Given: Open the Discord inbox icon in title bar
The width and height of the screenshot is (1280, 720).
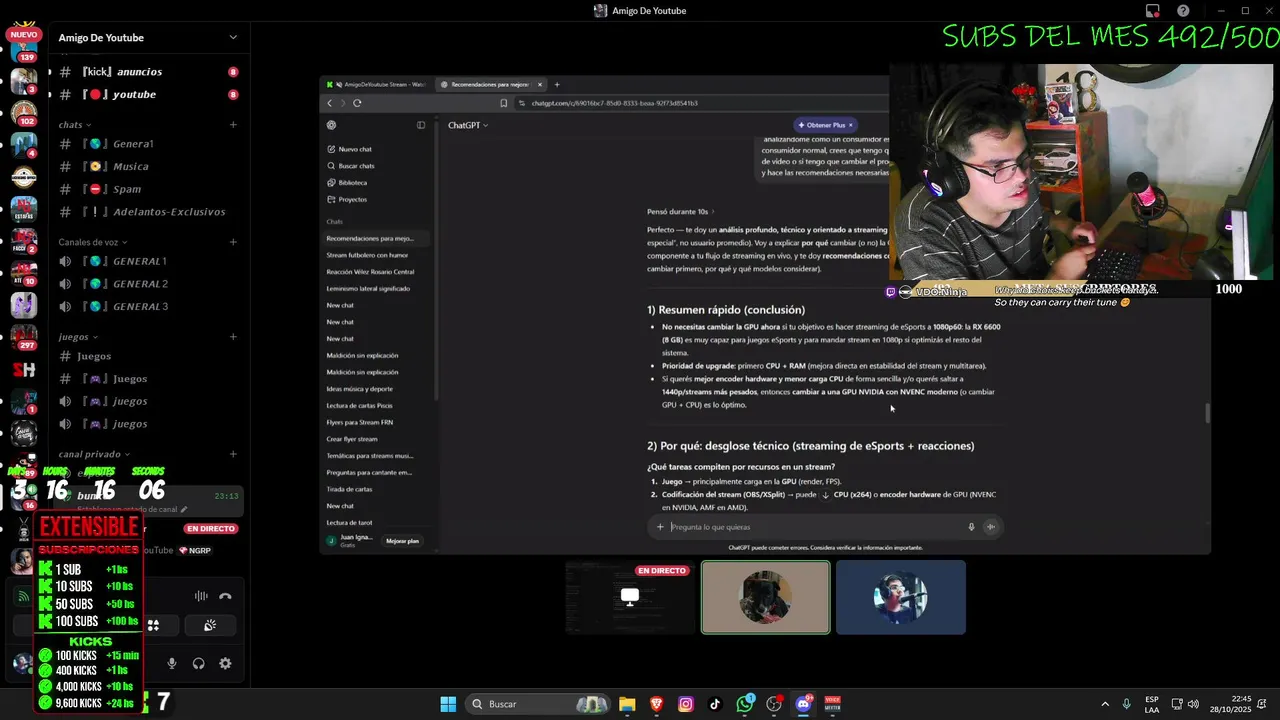Looking at the screenshot, I should (1153, 11).
